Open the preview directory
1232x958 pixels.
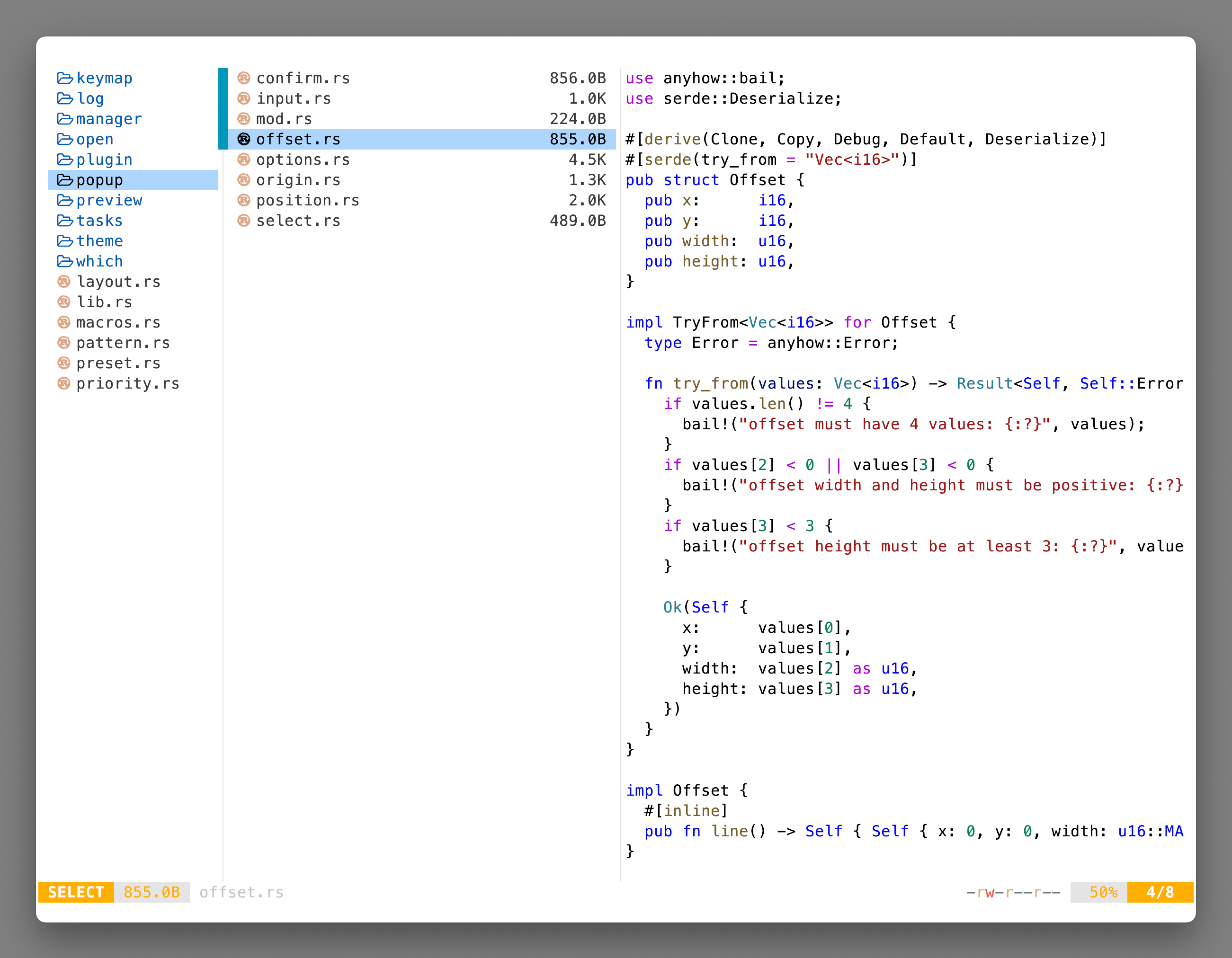tap(110, 200)
